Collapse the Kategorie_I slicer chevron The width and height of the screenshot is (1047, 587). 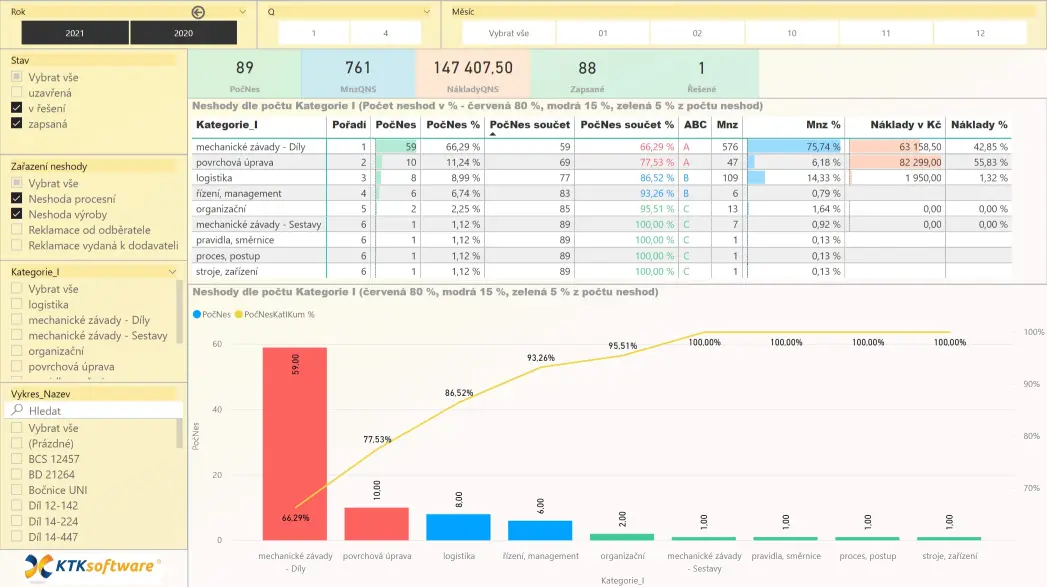click(x=172, y=272)
